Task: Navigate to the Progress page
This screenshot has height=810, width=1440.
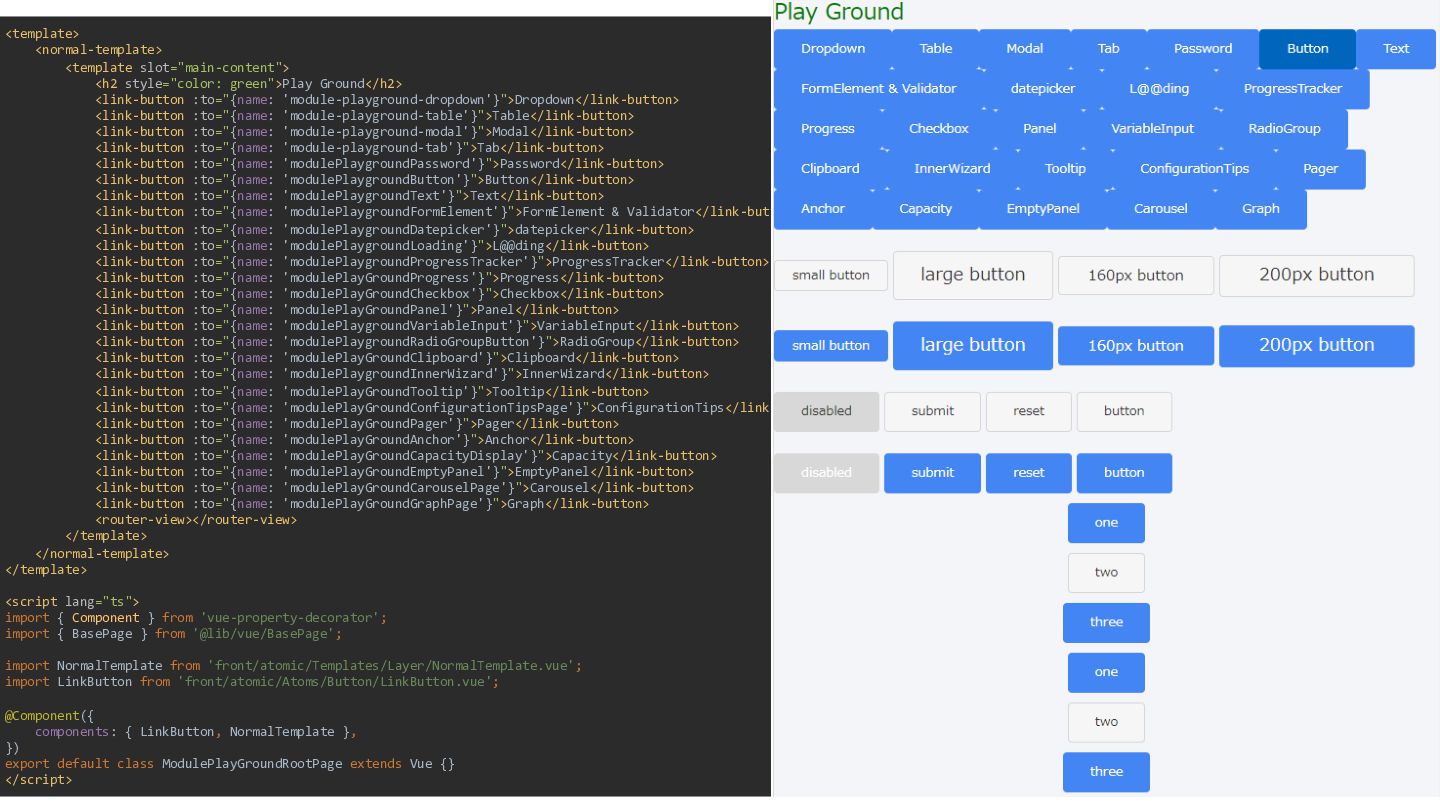Action: tap(828, 129)
